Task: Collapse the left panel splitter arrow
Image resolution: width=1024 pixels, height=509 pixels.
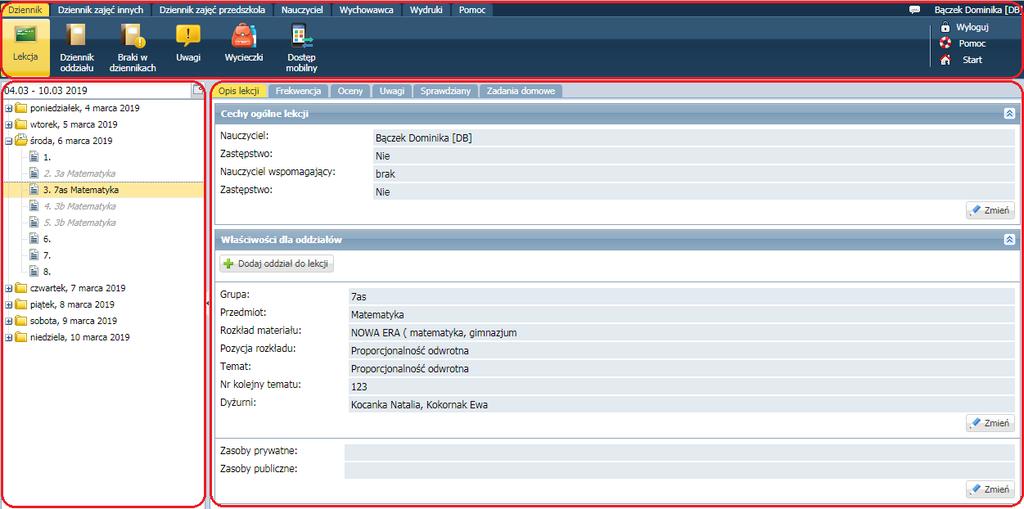Action: (x=208, y=303)
